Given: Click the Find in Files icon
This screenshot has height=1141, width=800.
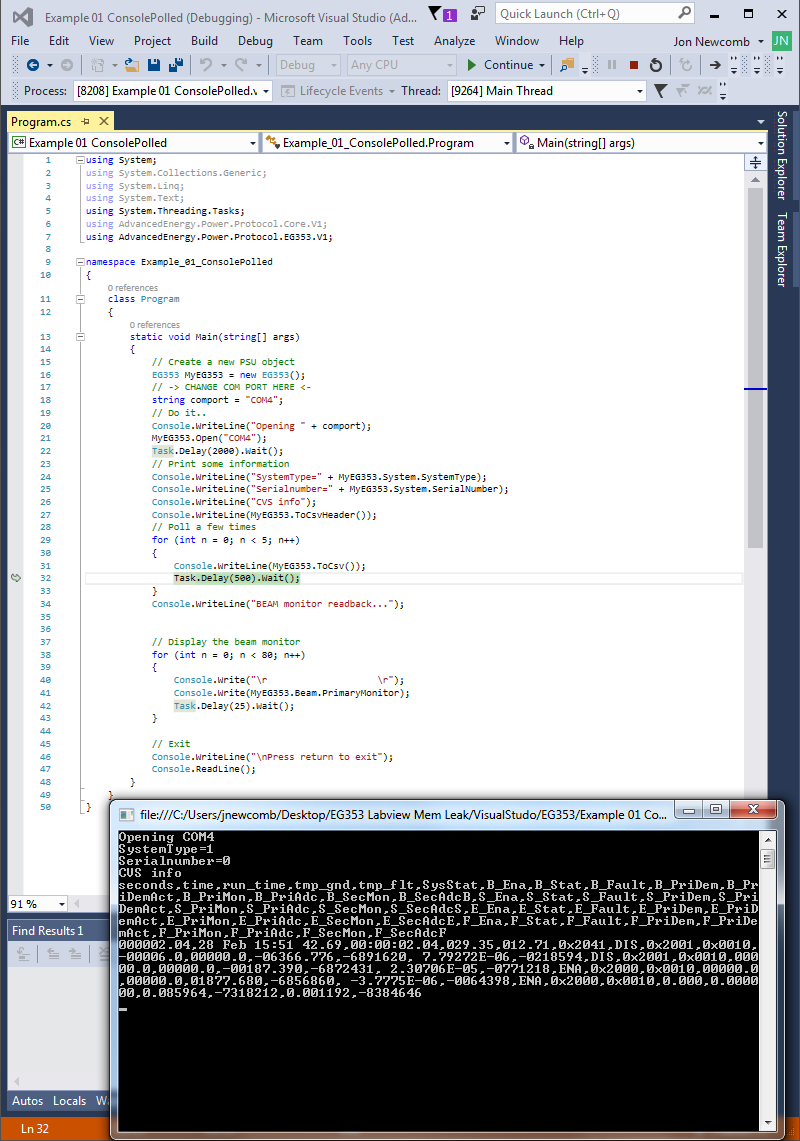Looking at the screenshot, I should tap(566, 65).
